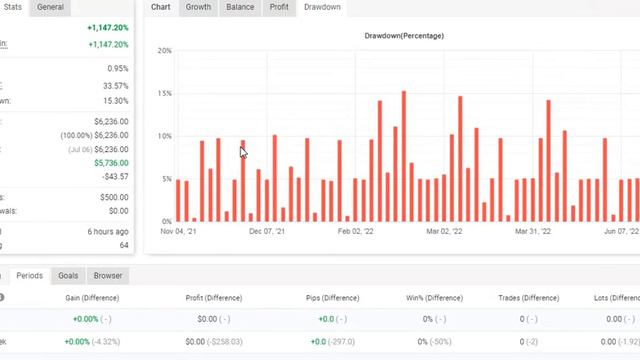Click the 0% (-50%) win cell
This screenshot has height=360, width=640.
coord(434,342)
